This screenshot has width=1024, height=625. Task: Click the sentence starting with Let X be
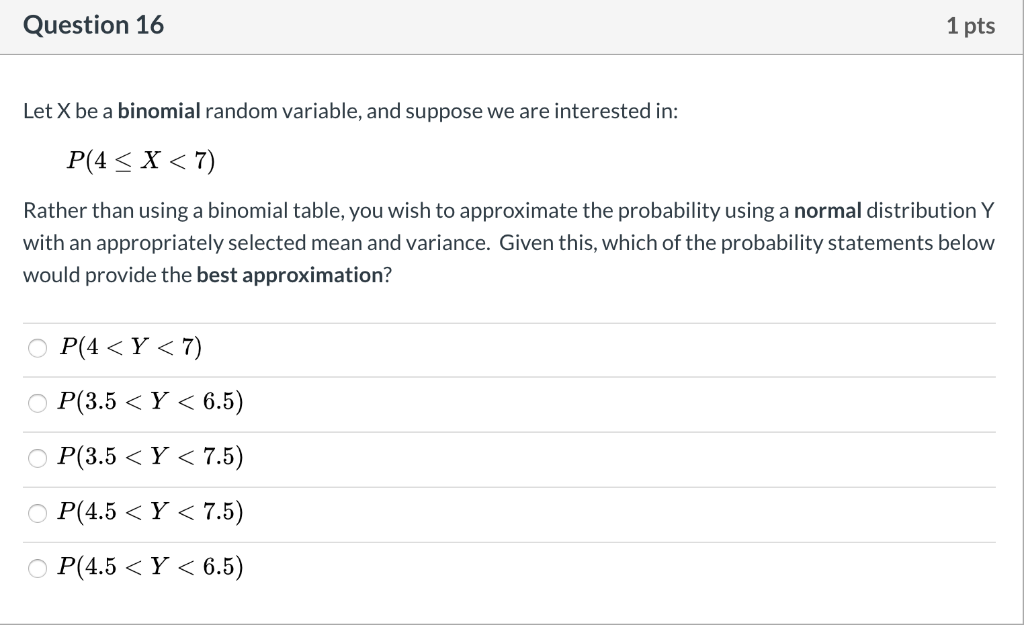tap(351, 111)
